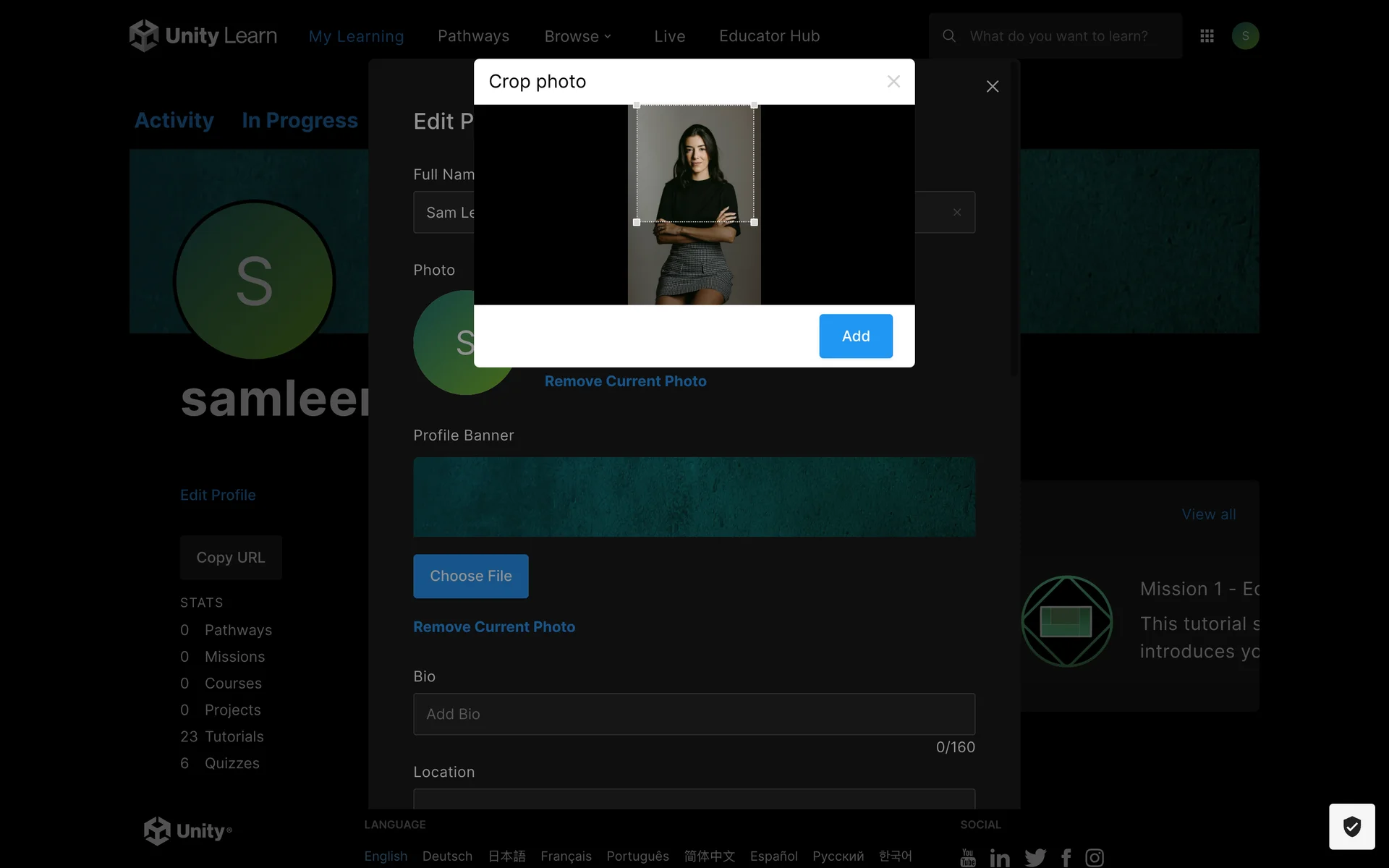Viewport: 1389px width, 868px height.
Task: Click into the Add Bio field
Action: tap(694, 714)
